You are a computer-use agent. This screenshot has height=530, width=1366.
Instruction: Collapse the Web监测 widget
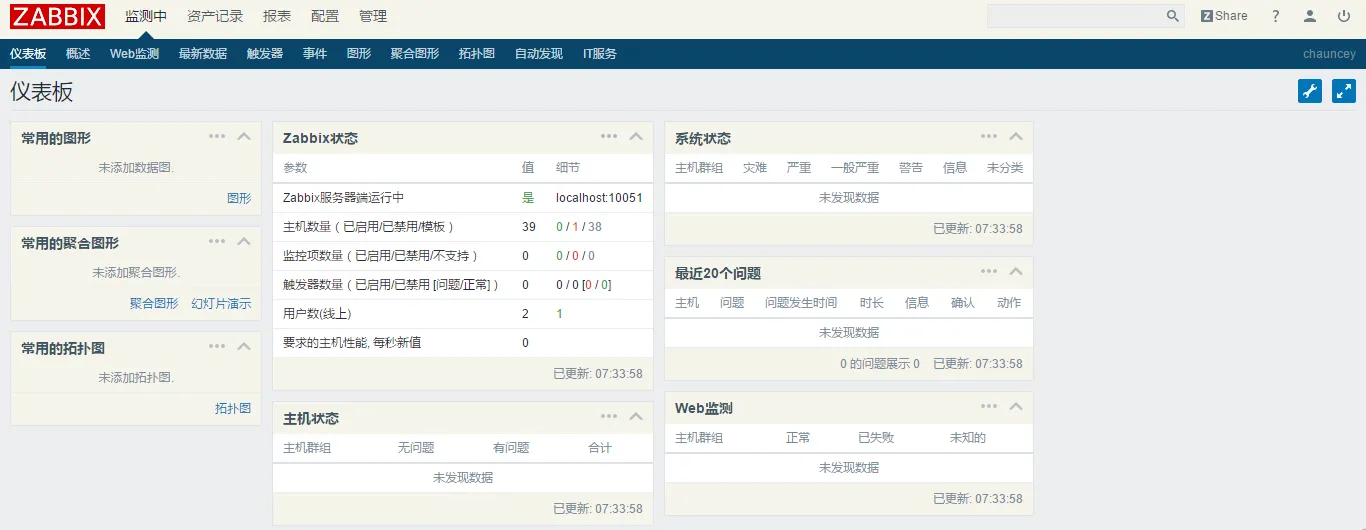(1016, 407)
